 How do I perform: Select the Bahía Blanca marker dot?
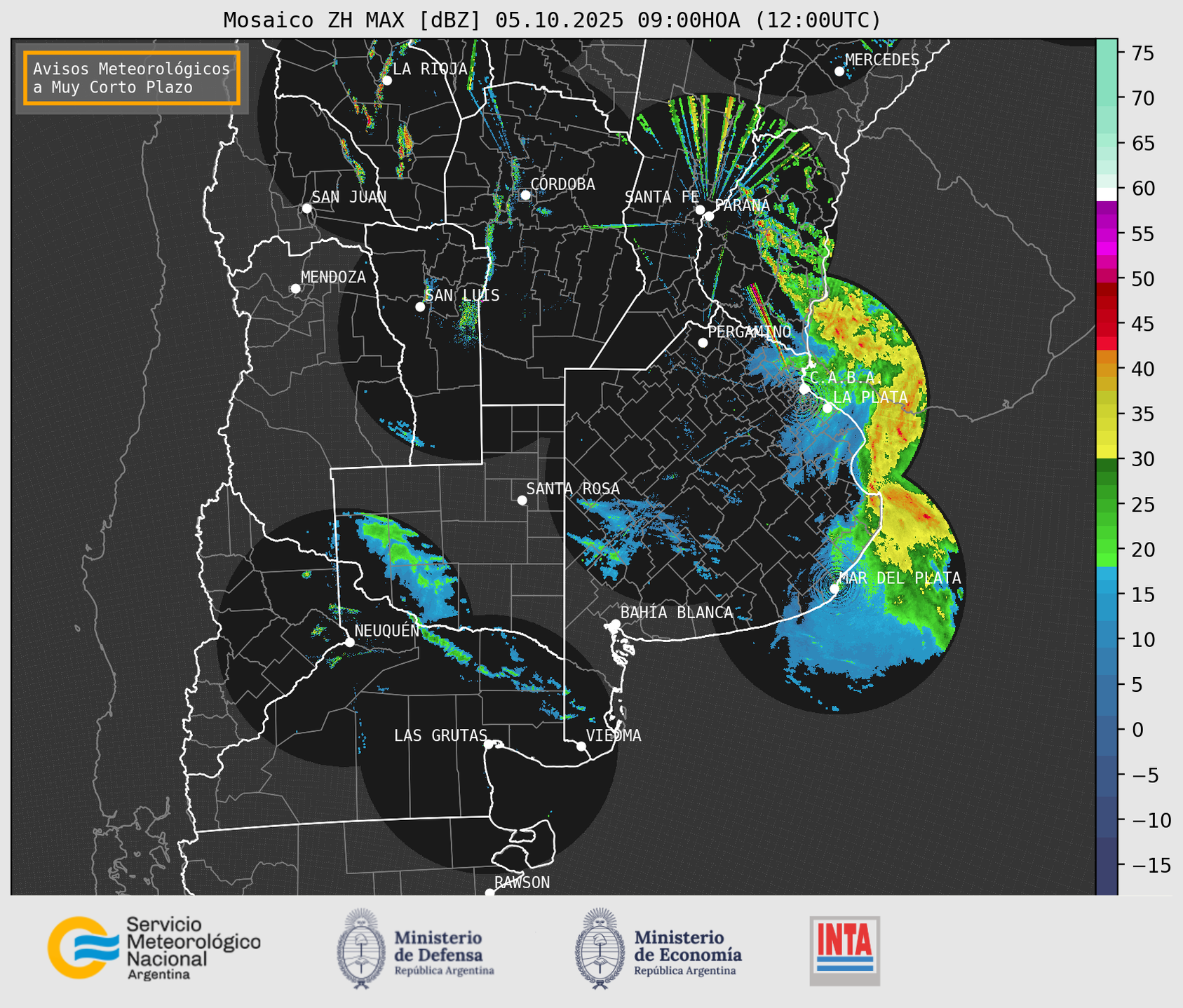(x=615, y=624)
